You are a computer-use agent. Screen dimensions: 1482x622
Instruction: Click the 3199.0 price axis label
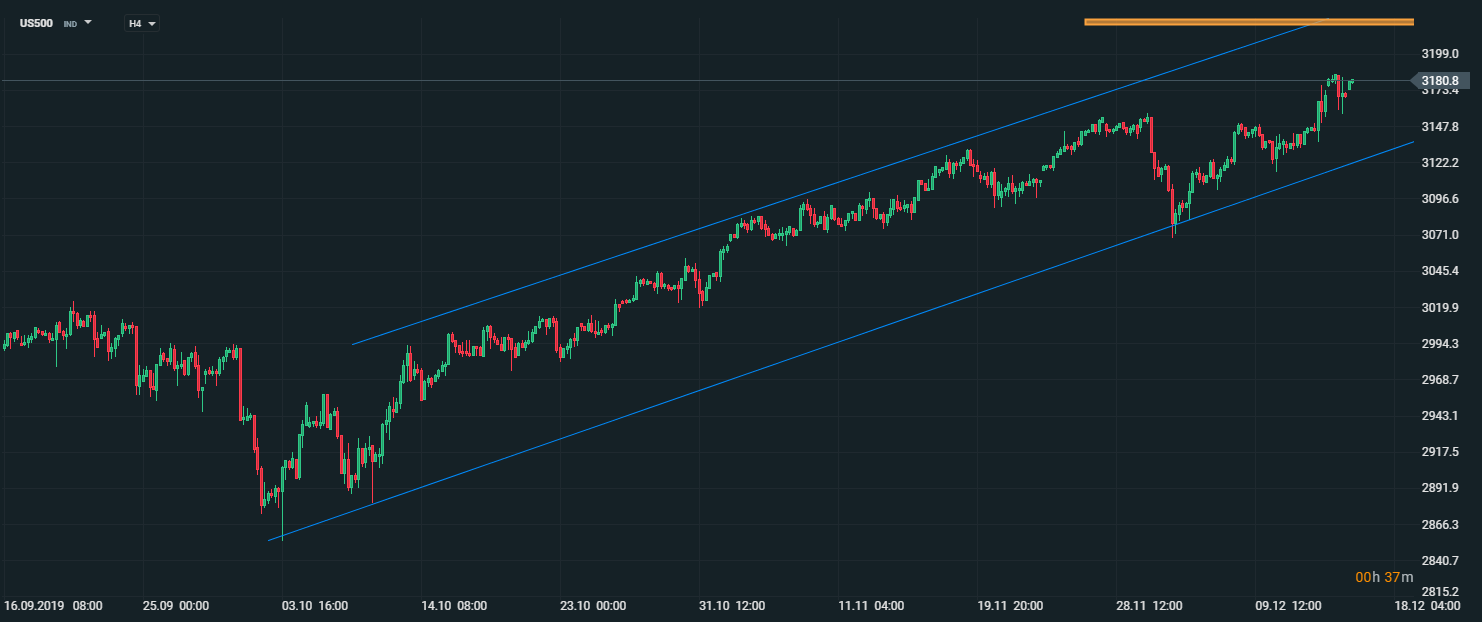pyautogui.click(x=1438, y=54)
